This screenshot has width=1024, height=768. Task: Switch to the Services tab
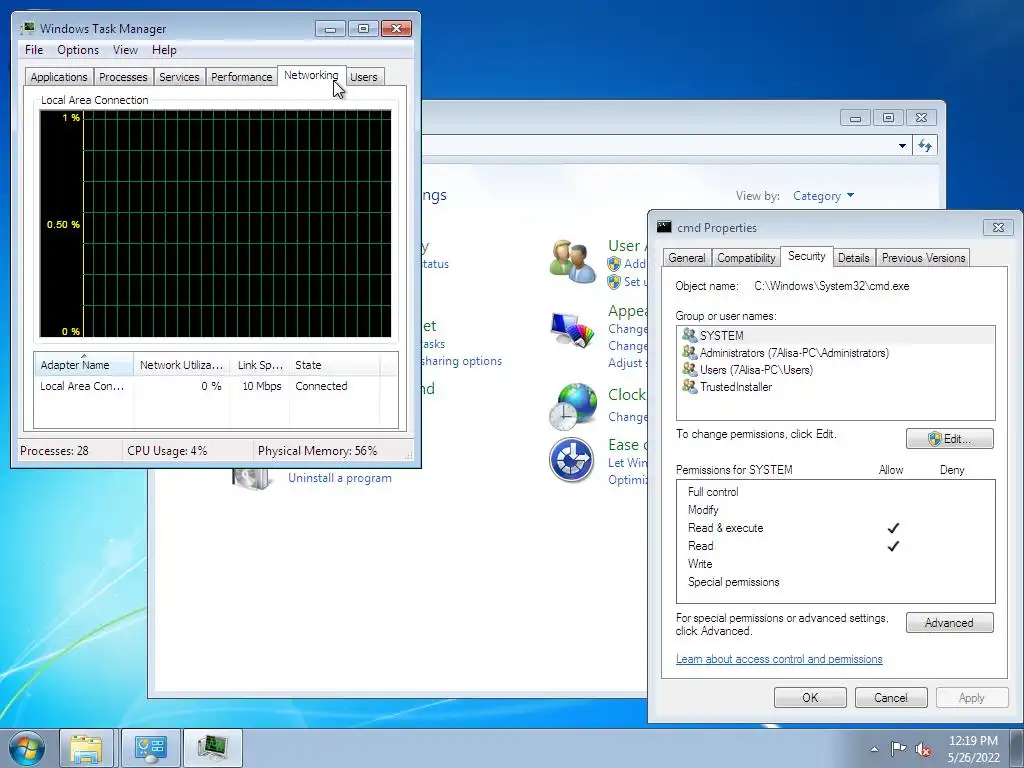tap(179, 77)
